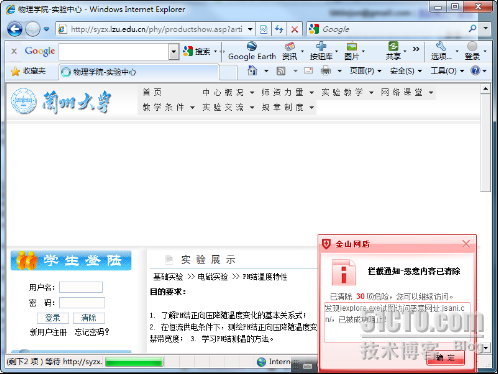Close the 金山网盾 popup with X
Screen dimensions: 498x374
[x=466, y=244]
